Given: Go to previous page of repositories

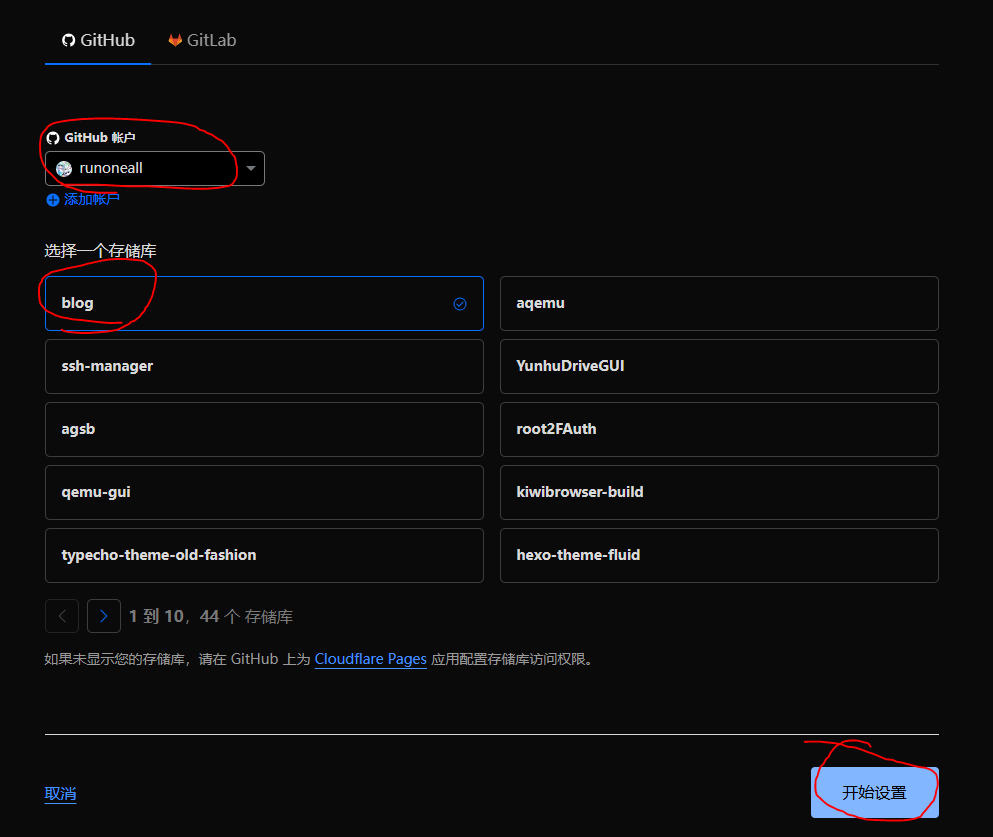Looking at the screenshot, I should pyautogui.click(x=62, y=616).
